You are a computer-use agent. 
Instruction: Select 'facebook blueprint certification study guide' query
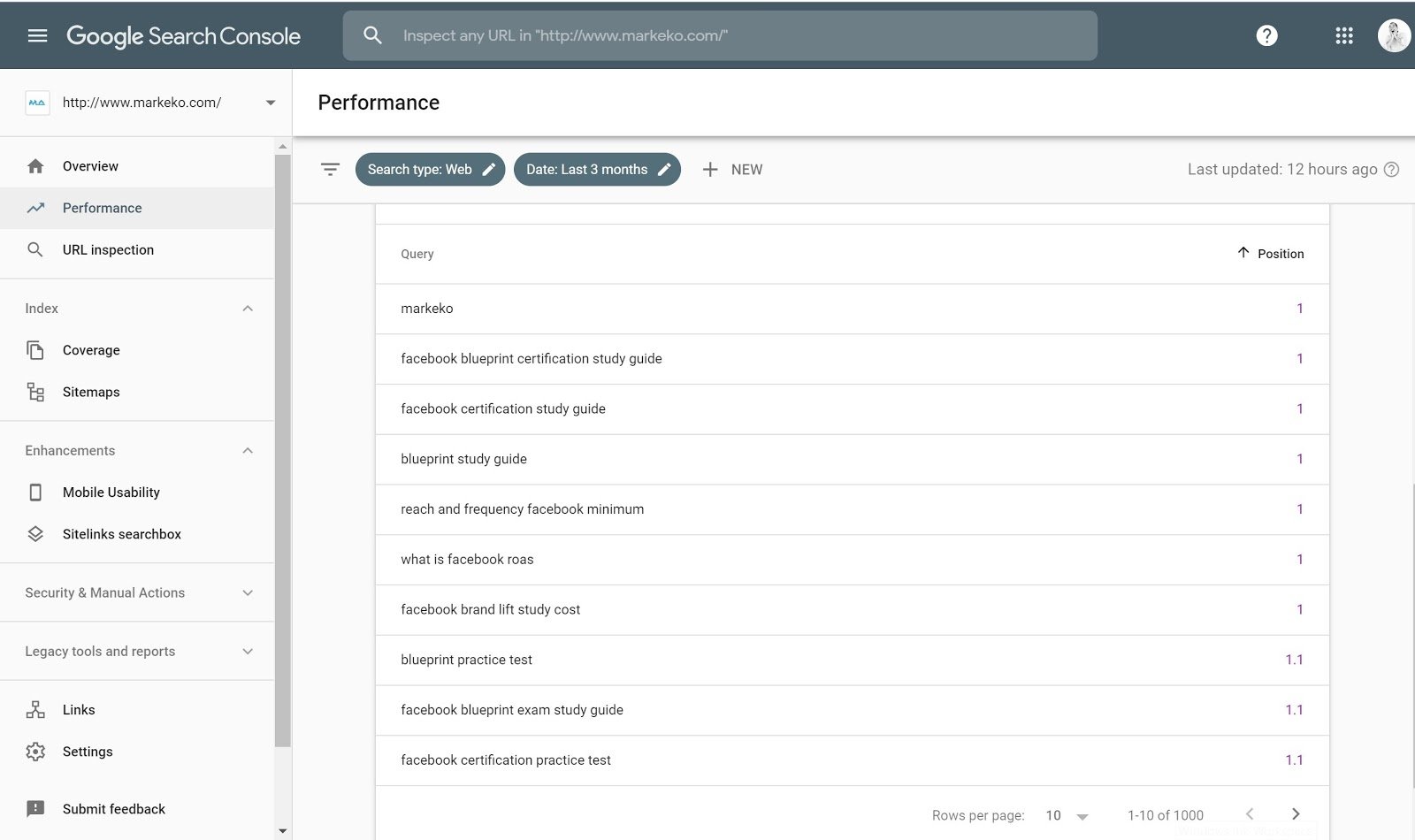click(852, 359)
